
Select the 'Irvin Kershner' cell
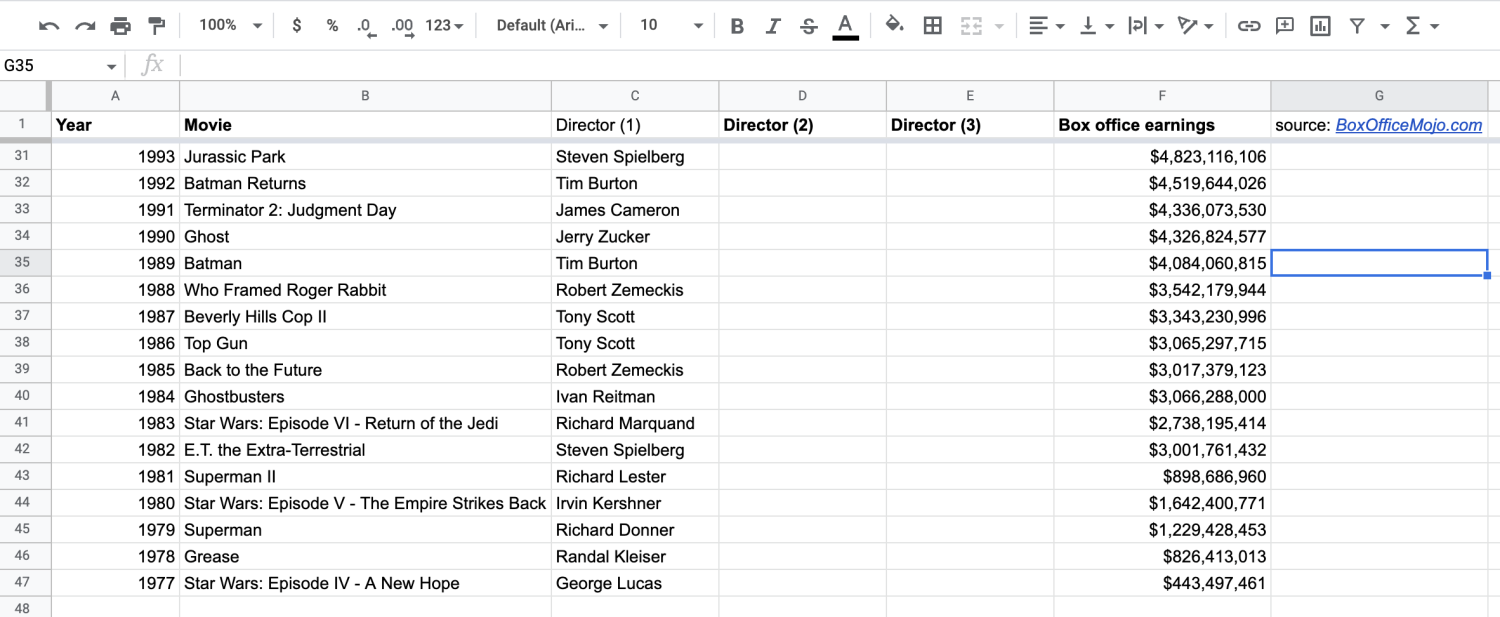635,503
